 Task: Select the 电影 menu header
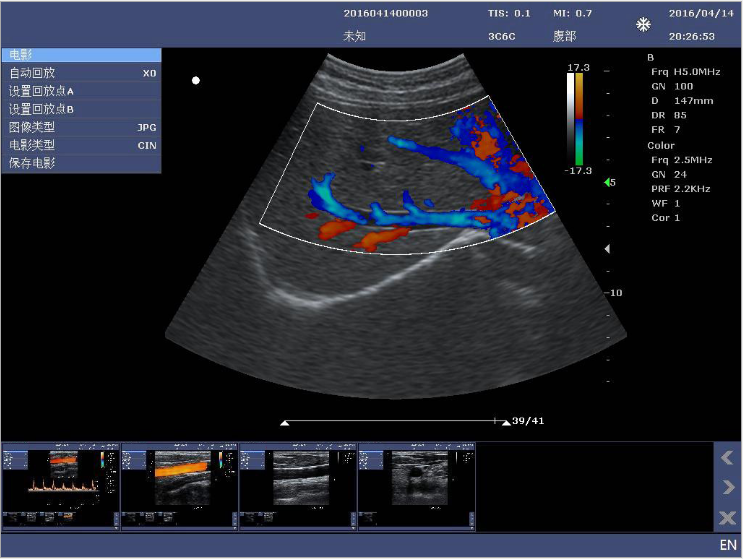[x=82, y=55]
